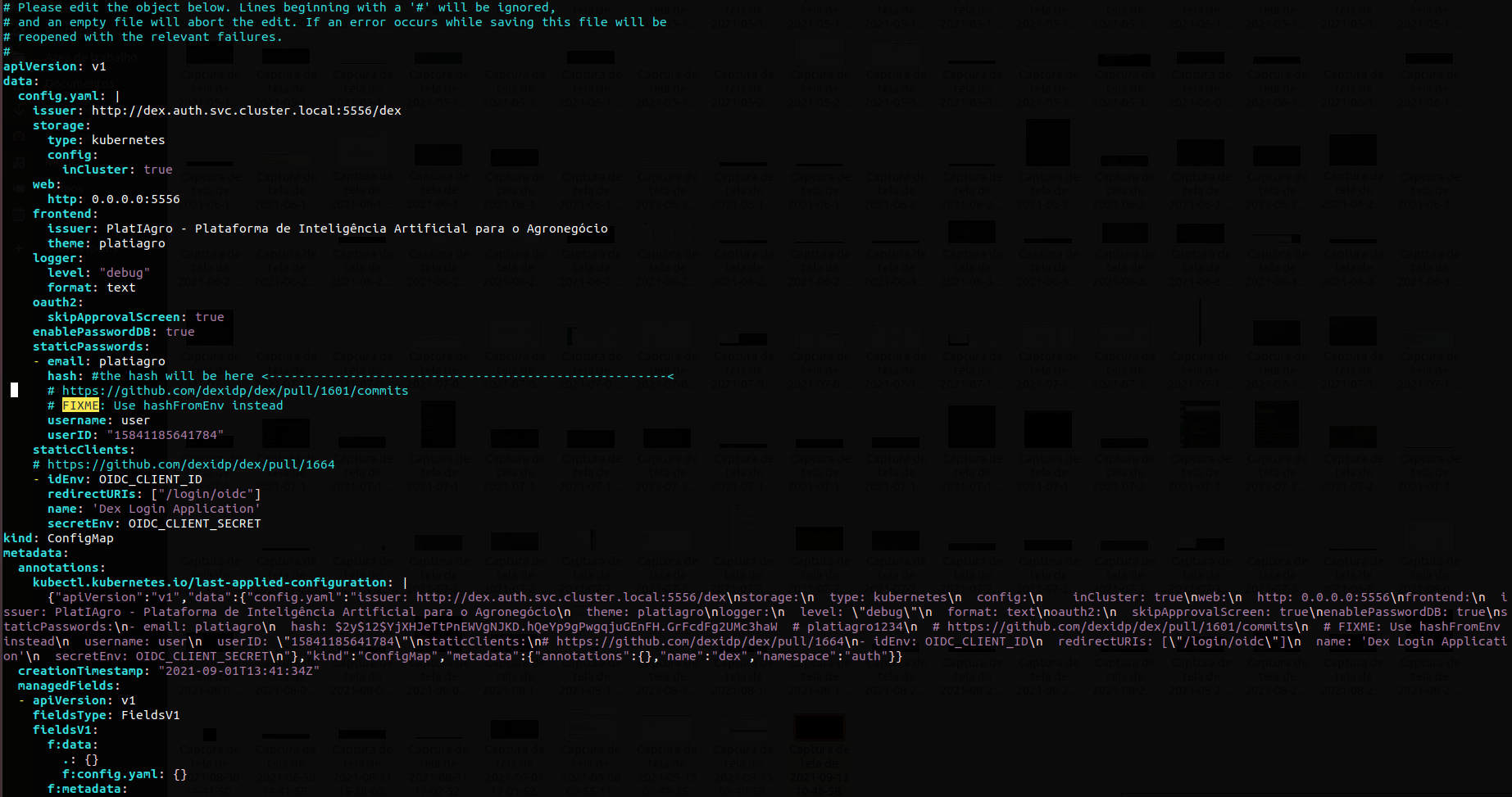Click the 'kind: ConfigMap' line

58,538
